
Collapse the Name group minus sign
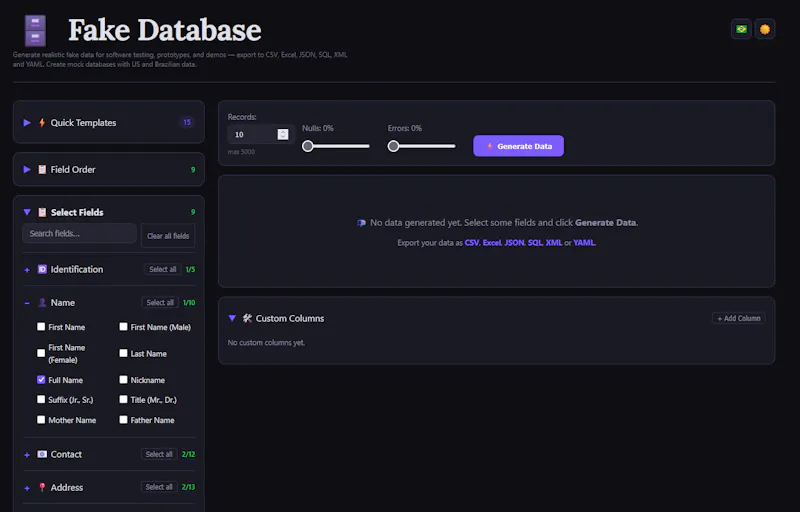tap(27, 303)
